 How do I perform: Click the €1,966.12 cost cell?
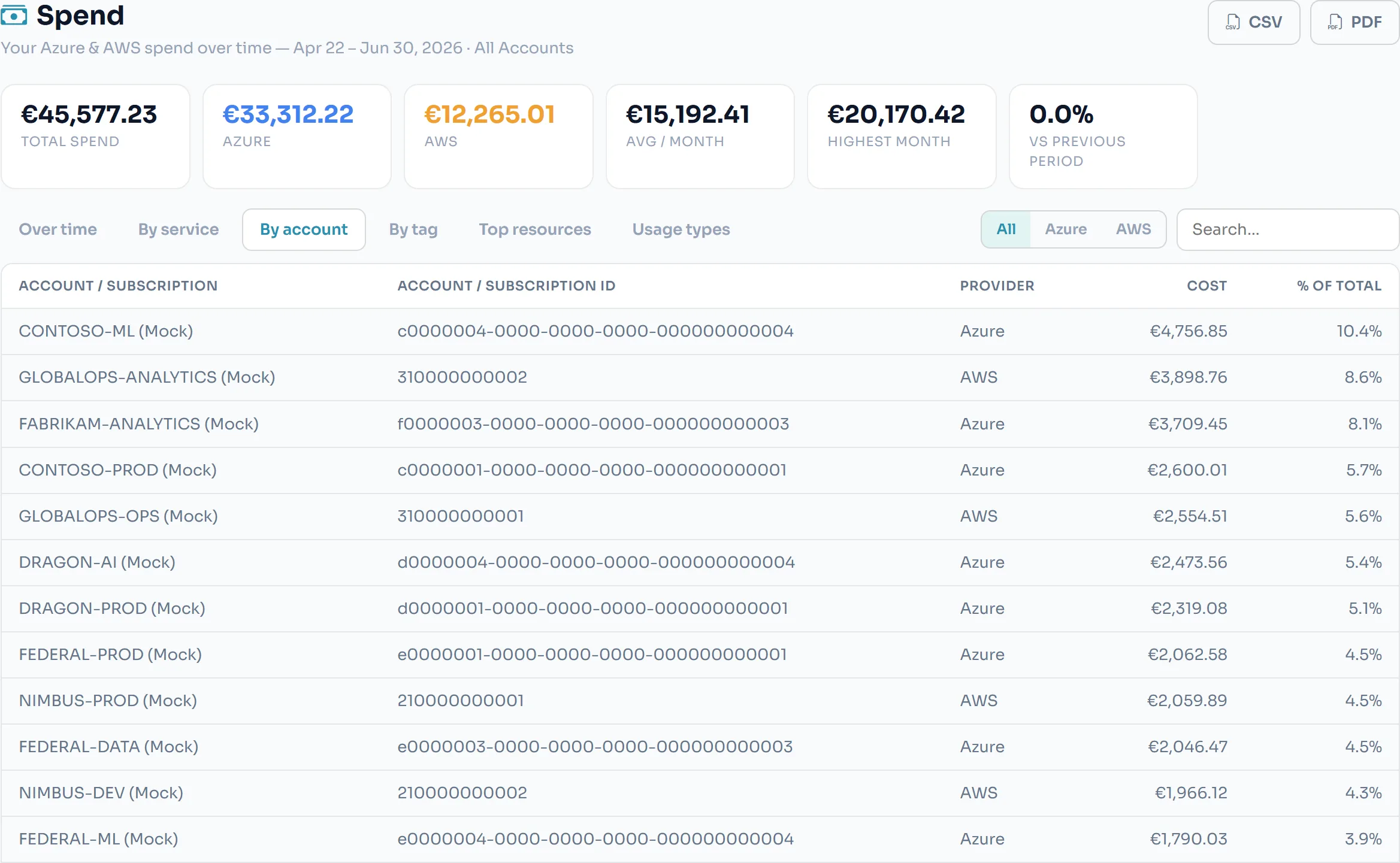[1191, 793]
